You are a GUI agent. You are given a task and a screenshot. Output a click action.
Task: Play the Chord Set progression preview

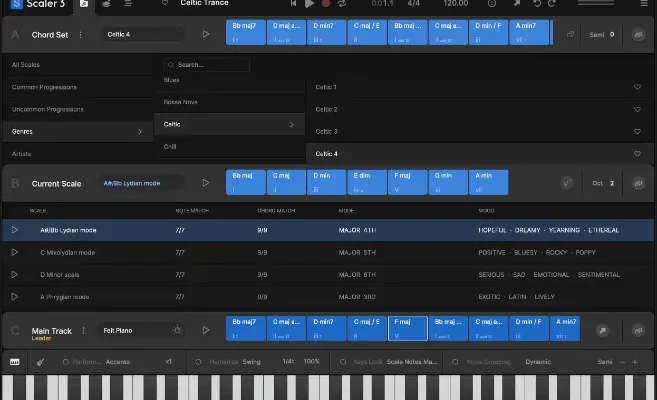tap(206, 35)
